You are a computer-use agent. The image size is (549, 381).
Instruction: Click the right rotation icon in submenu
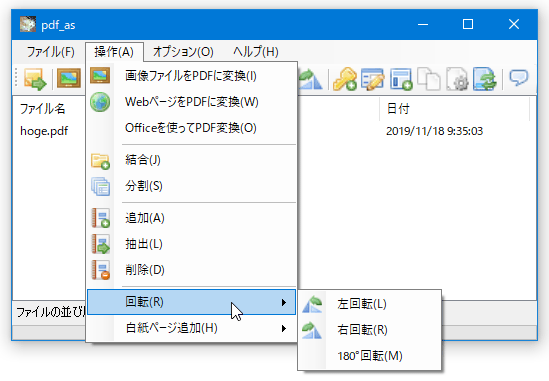[312, 330]
